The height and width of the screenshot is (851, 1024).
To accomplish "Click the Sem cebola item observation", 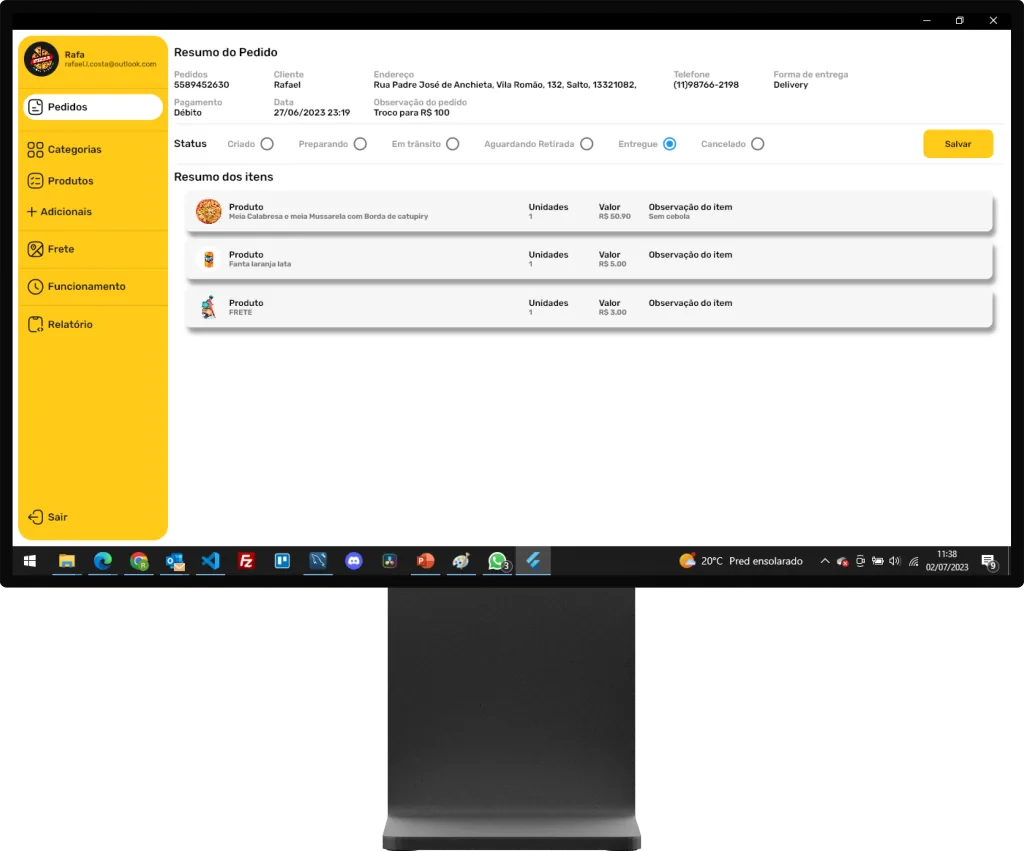I will [x=669, y=216].
